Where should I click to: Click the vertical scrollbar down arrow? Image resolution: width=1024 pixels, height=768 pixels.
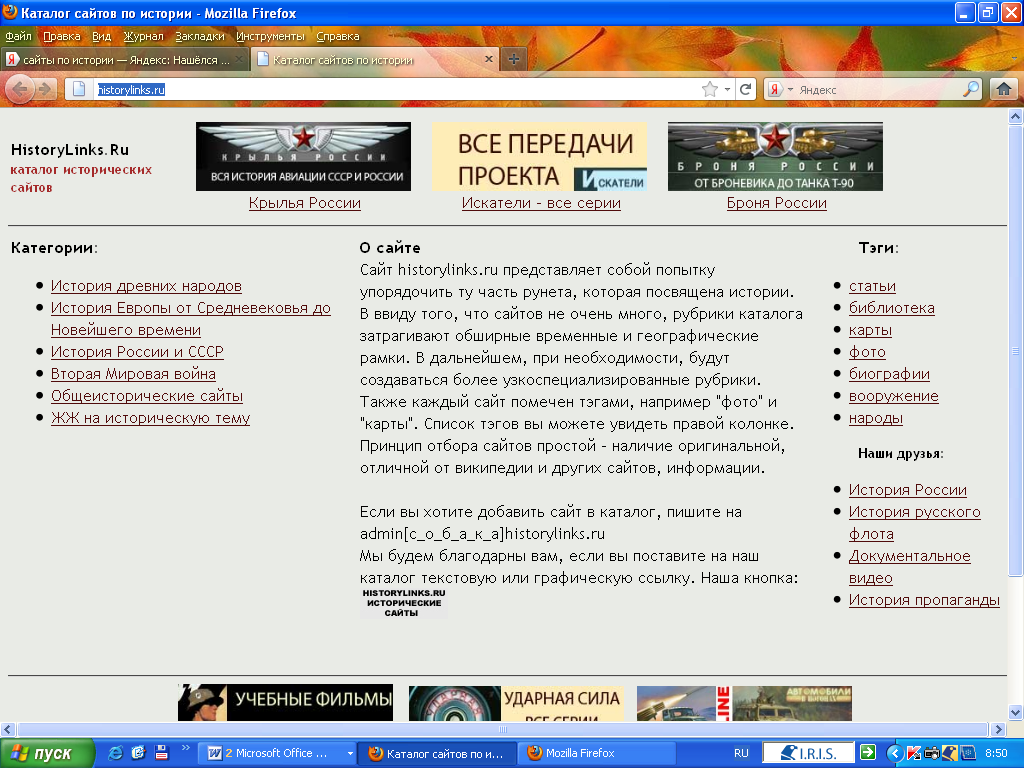click(1016, 712)
